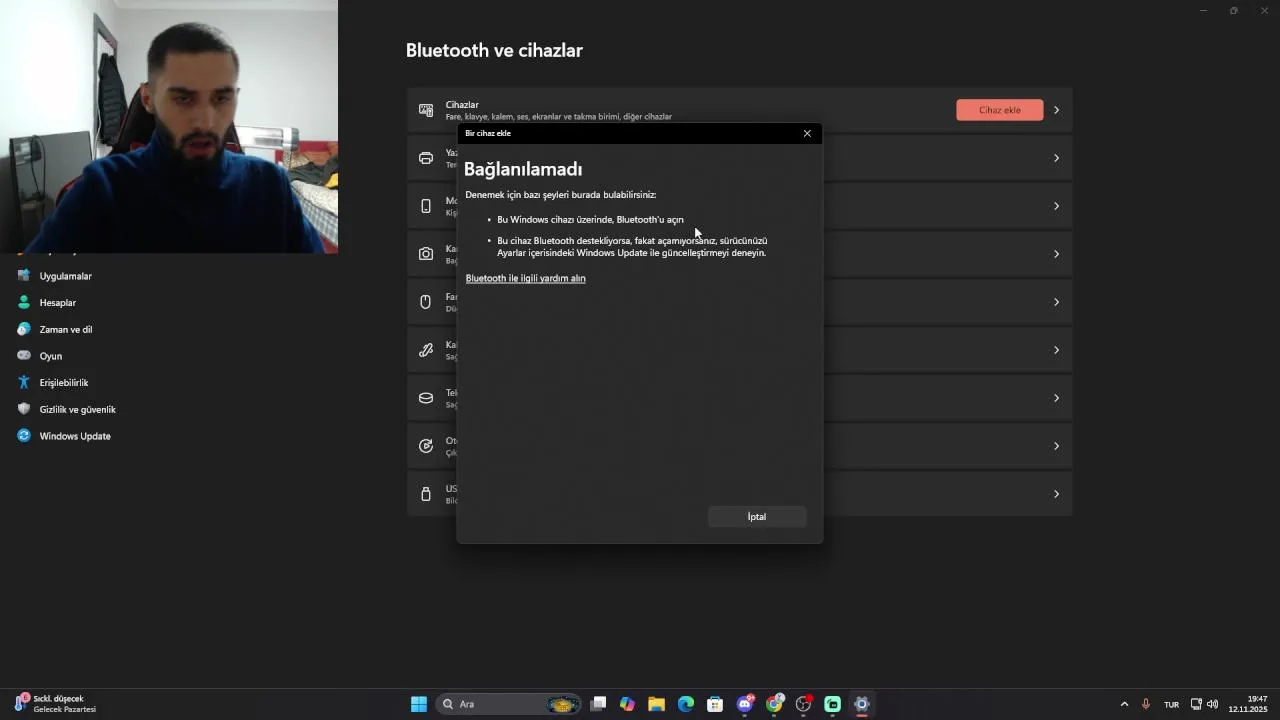Expand the chevron on the pen row

point(1056,350)
